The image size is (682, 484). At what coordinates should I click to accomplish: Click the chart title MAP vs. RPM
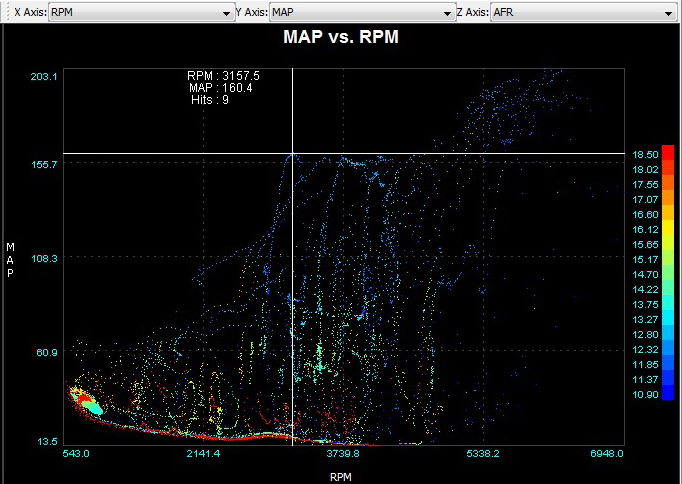pos(343,39)
